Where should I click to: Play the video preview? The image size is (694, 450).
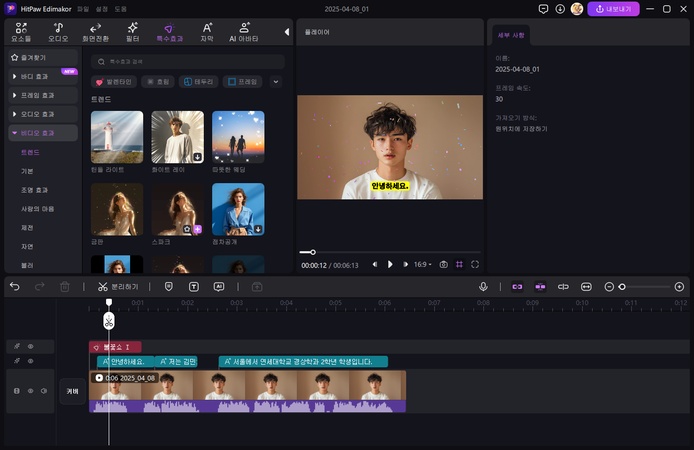pyautogui.click(x=390, y=264)
